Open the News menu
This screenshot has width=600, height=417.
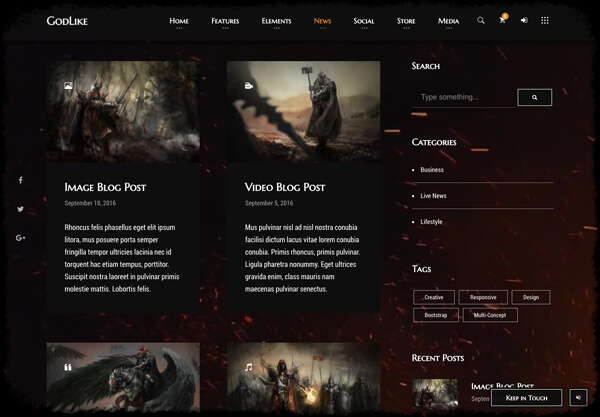(323, 21)
